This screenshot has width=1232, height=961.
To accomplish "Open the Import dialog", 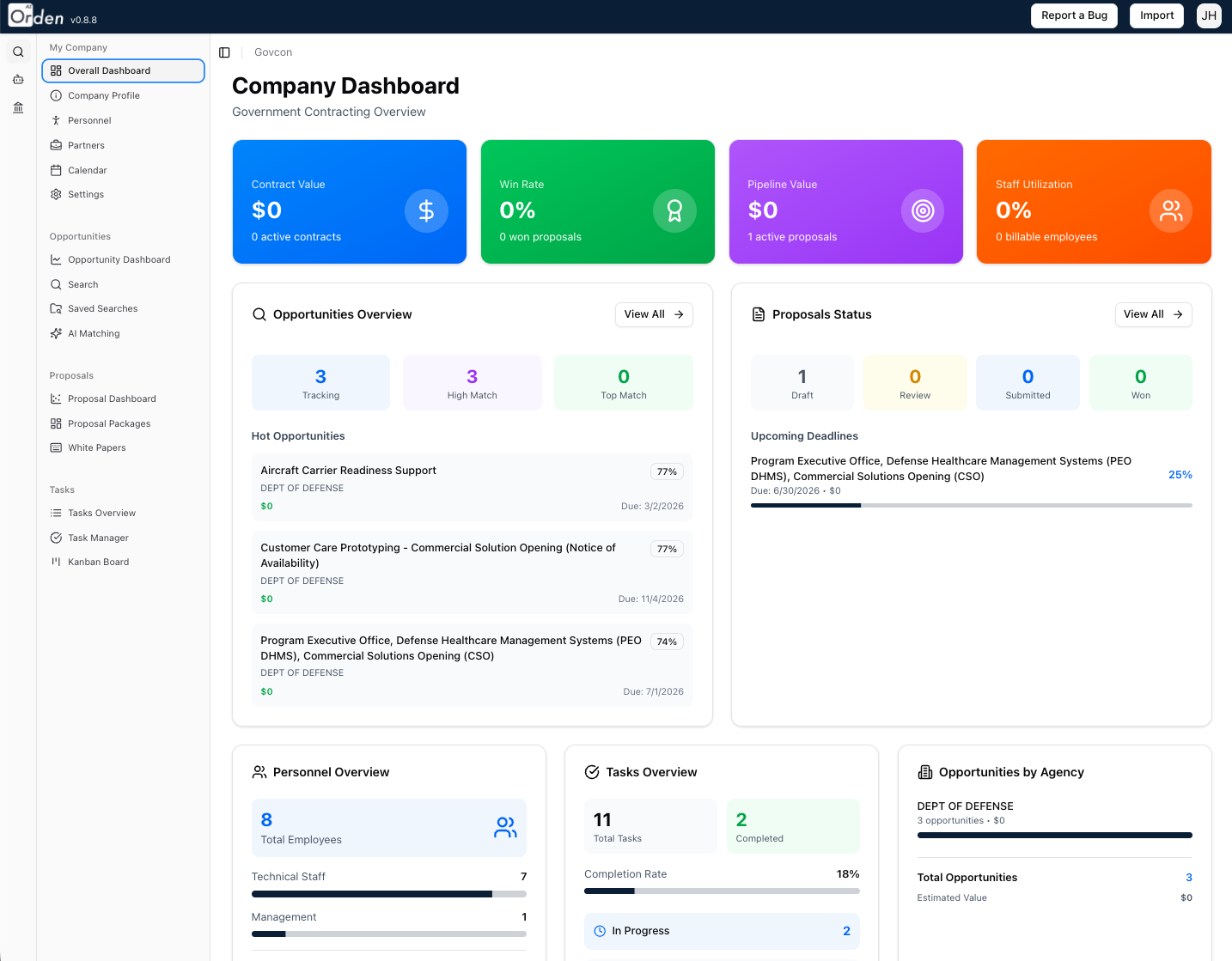I will pos(1156,15).
